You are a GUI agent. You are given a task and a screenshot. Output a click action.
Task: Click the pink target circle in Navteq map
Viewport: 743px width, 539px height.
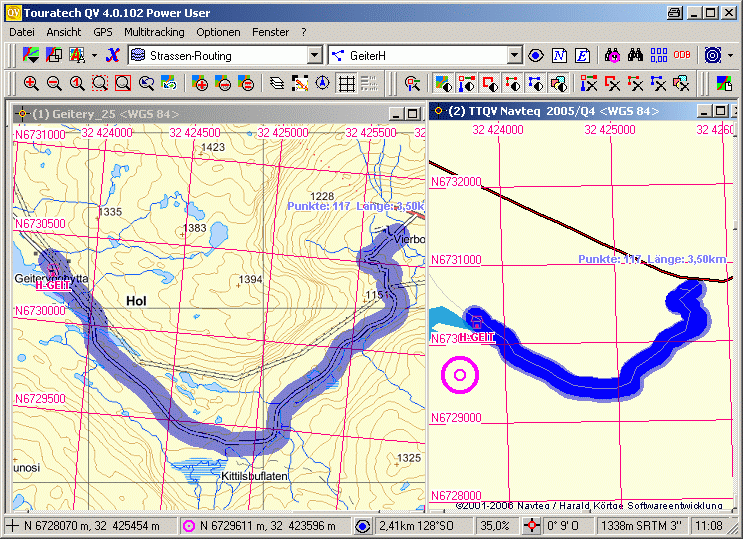click(460, 375)
